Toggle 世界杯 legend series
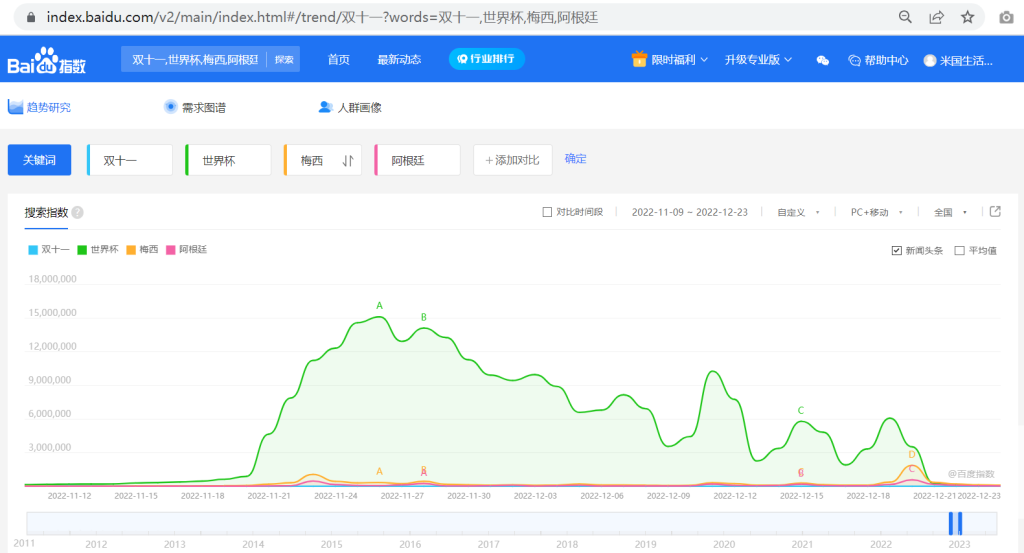Image resolution: width=1024 pixels, height=553 pixels. pos(98,249)
